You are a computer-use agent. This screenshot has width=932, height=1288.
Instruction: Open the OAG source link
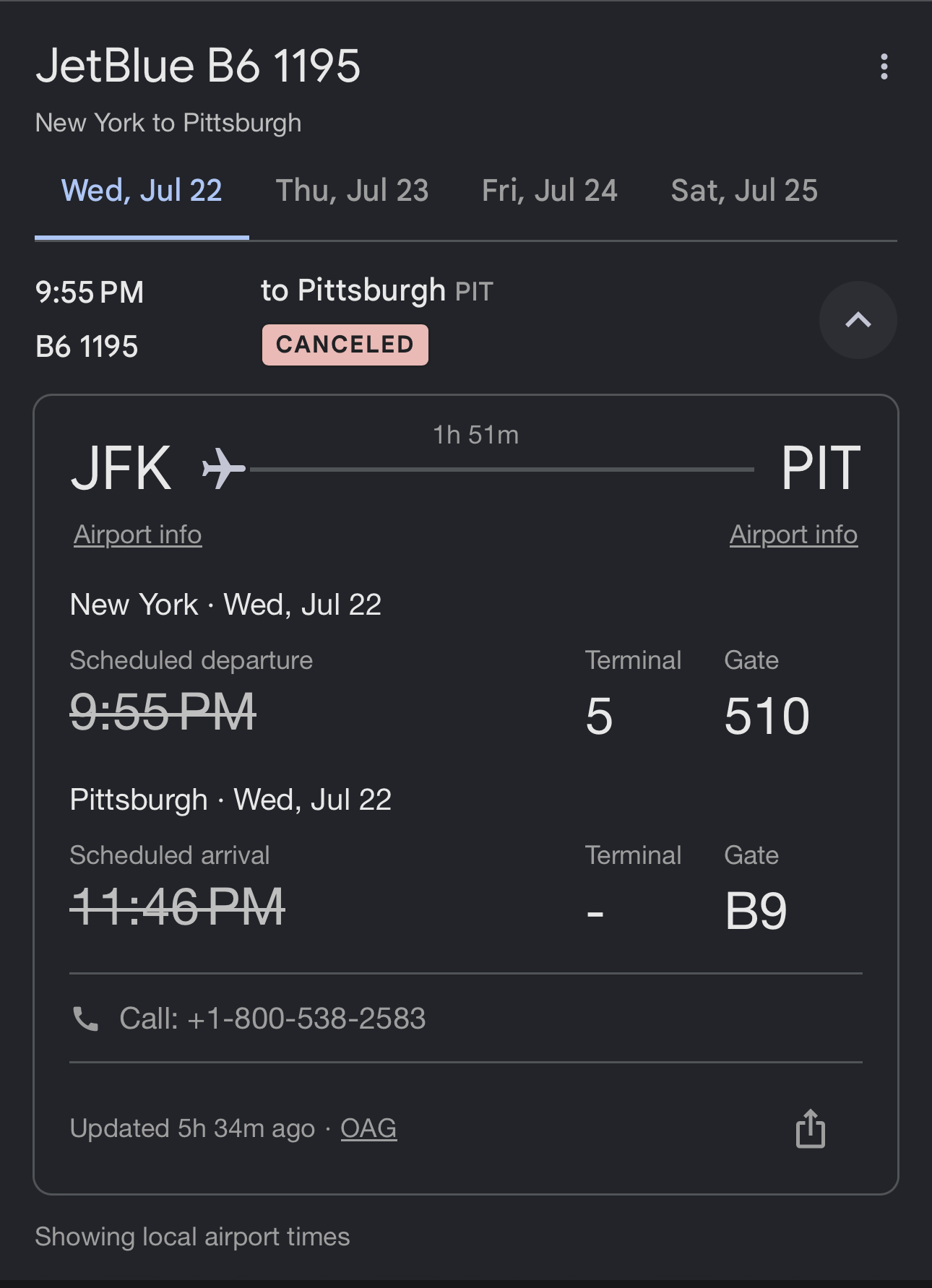coord(368,1128)
